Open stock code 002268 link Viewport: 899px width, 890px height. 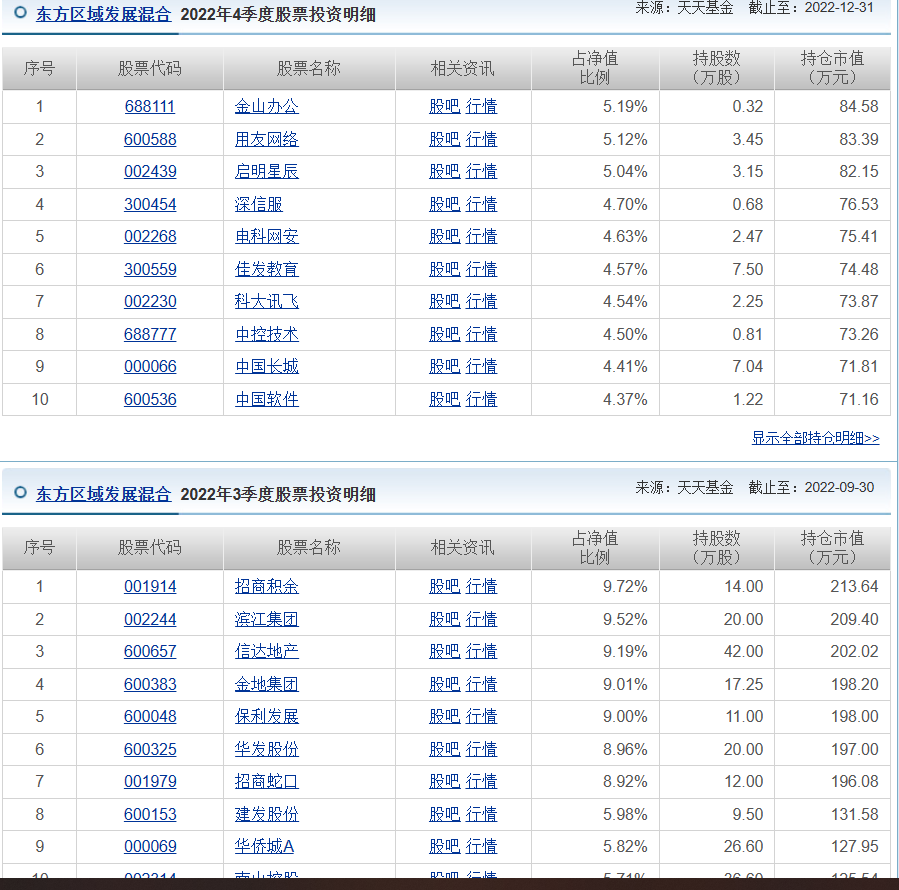tap(150, 236)
